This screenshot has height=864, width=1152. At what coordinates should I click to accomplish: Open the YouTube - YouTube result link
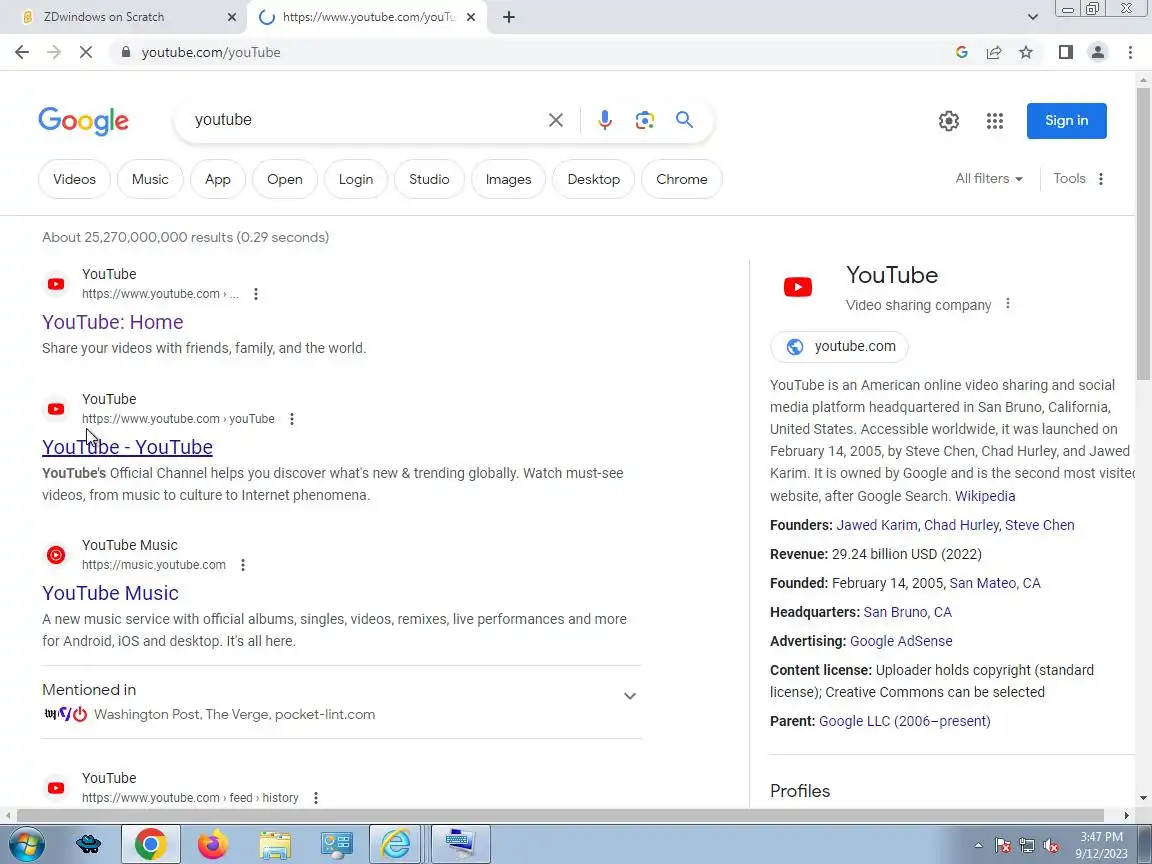tap(127, 447)
